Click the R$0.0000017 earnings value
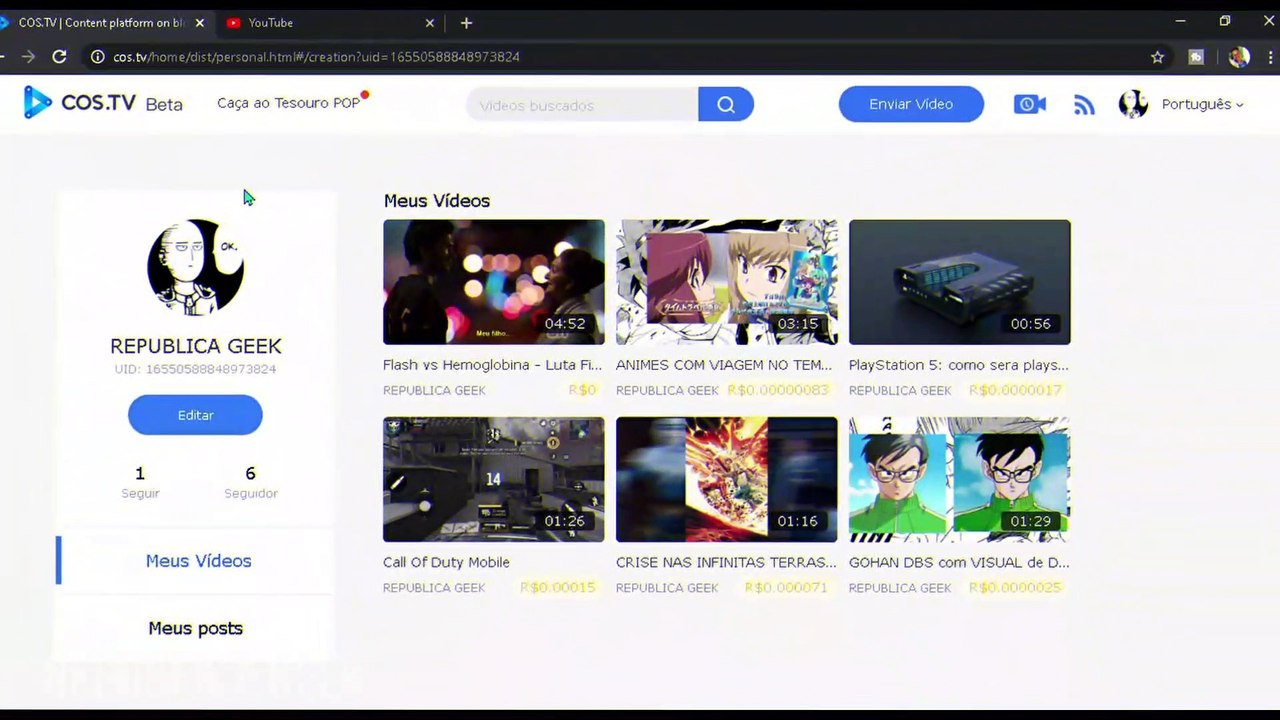This screenshot has width=1280, height=720. pos(1015,390)
